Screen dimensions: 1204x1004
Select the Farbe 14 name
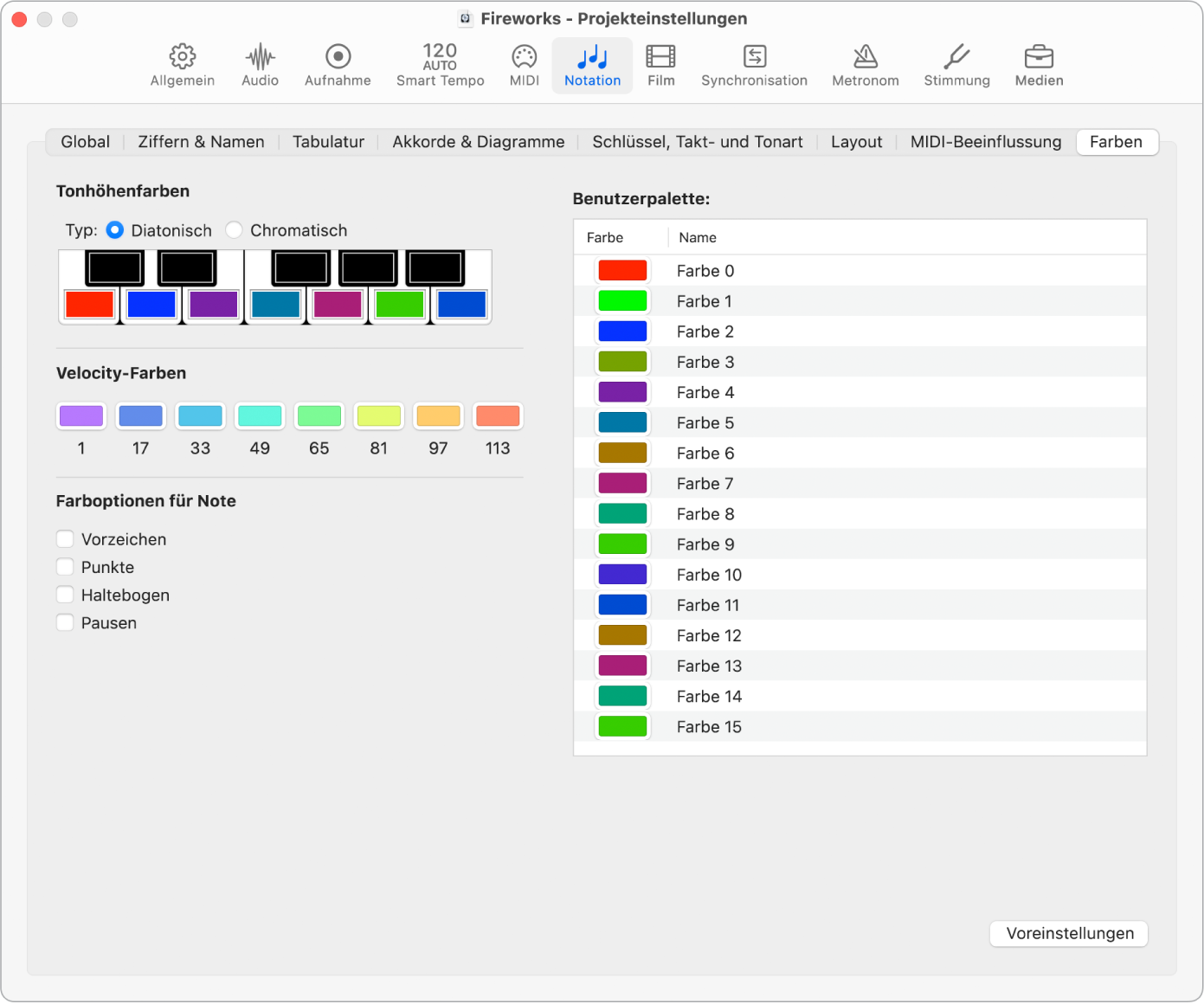tap(709, 696)
